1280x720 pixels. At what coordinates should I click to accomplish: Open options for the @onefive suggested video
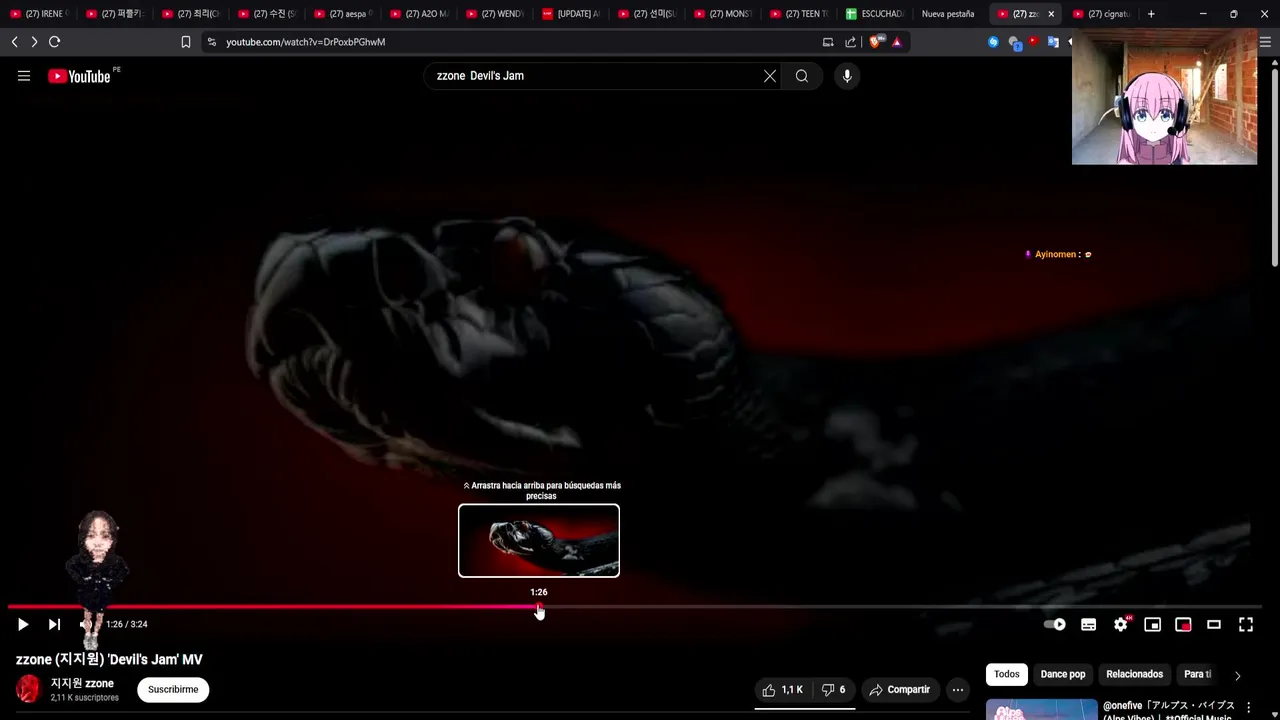[x=1248, y=707]
